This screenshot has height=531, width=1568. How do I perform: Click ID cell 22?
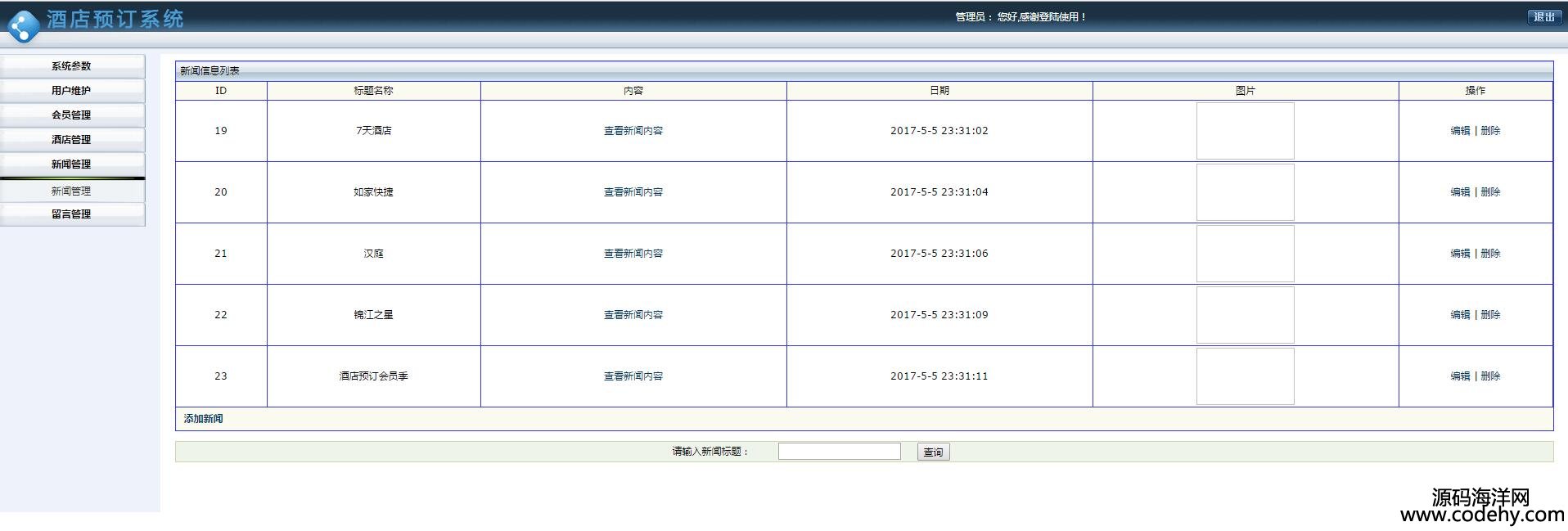pyautogui.click(x=221, y=315)
